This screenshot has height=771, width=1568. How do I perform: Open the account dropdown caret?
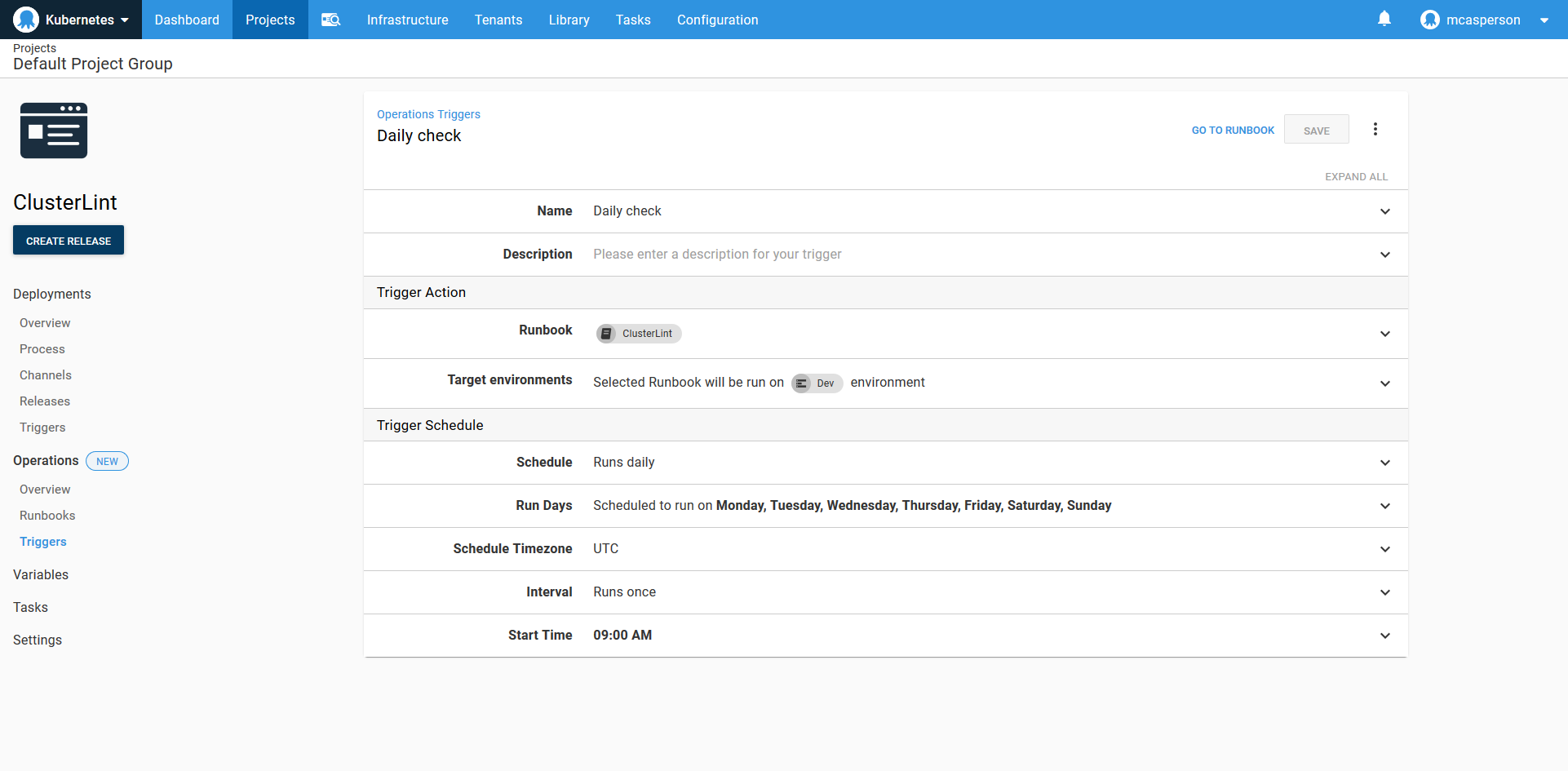[x=1544, y=19]
